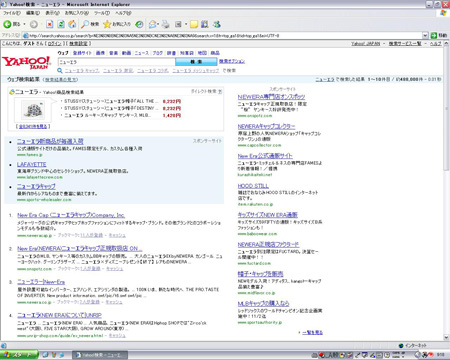Expand the Edit button dropdown arrow
Image resolution: width=450 pixels, height=360 pixels.
pyautogui.click(x=186, y=24)
